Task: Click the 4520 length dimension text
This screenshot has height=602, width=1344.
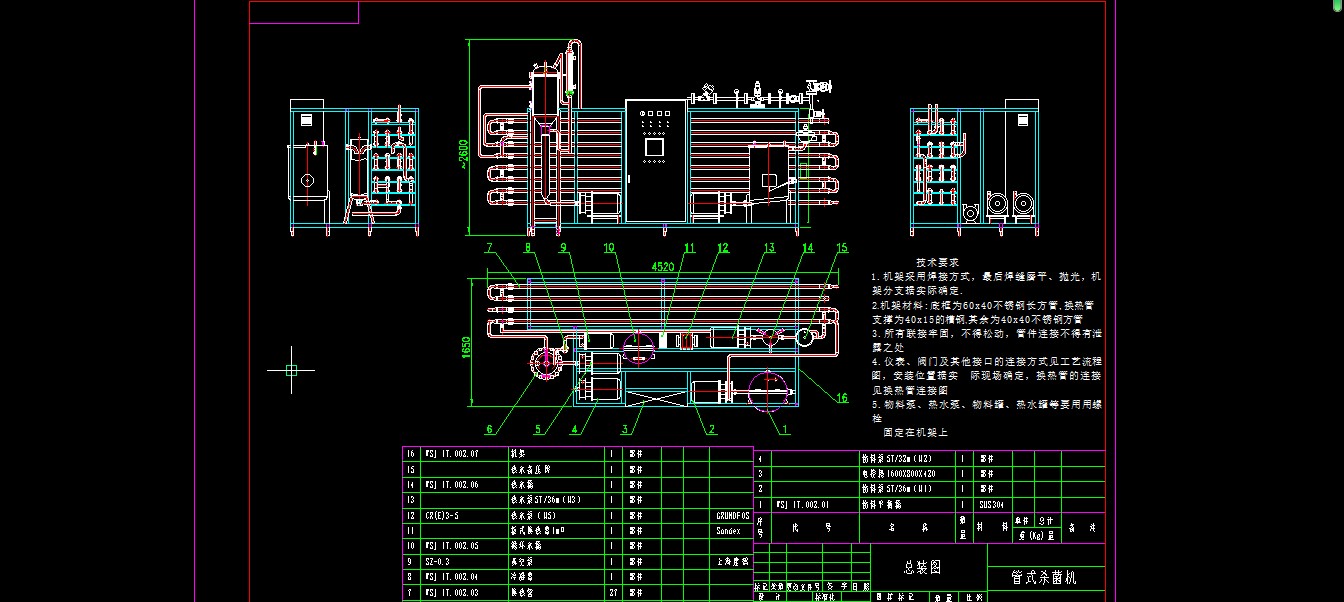Action: click(662, 267)
